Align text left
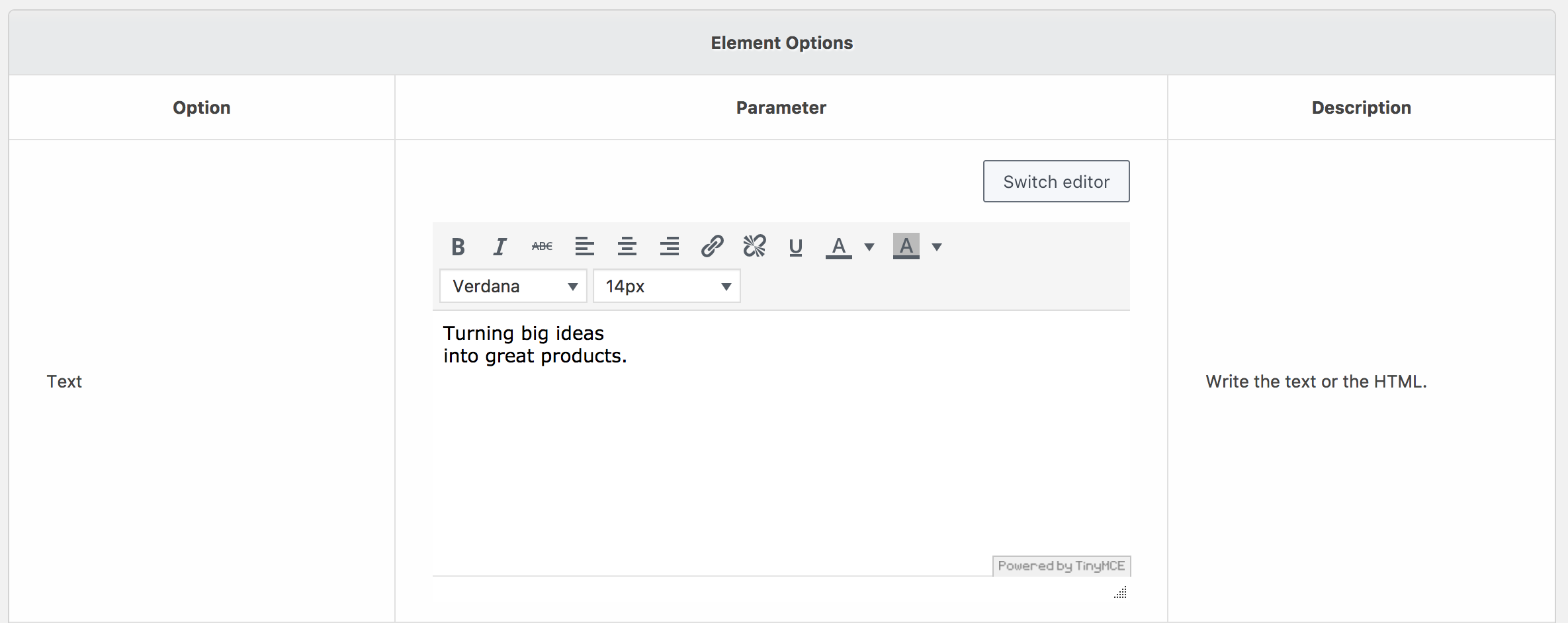 pyautogui.click(x=584, y=247)
